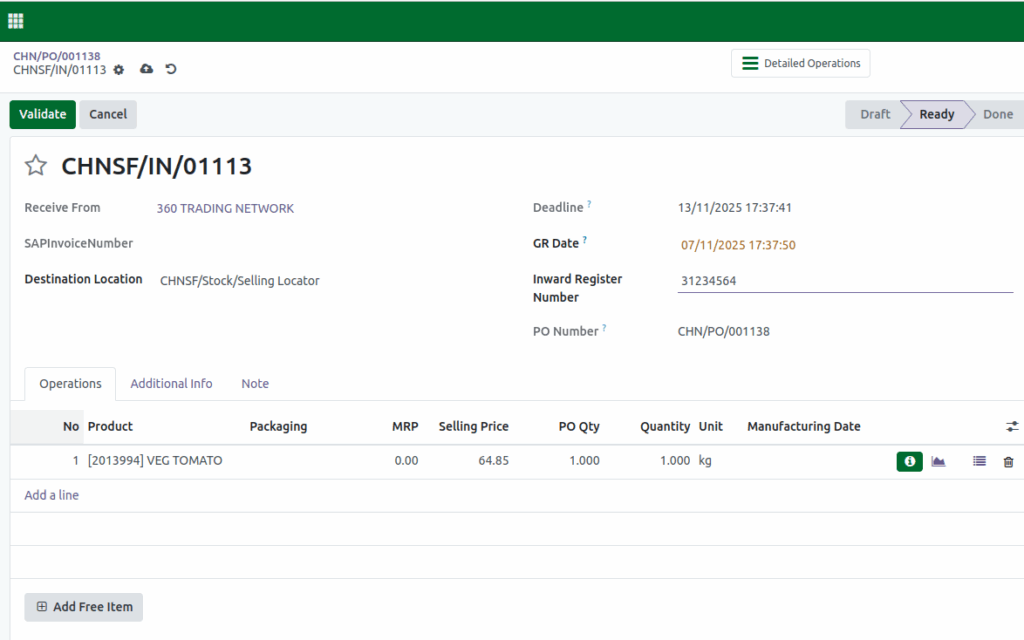Click the Validate button
This screenshot has width=1024, height=640.
(x=42, y=114)
